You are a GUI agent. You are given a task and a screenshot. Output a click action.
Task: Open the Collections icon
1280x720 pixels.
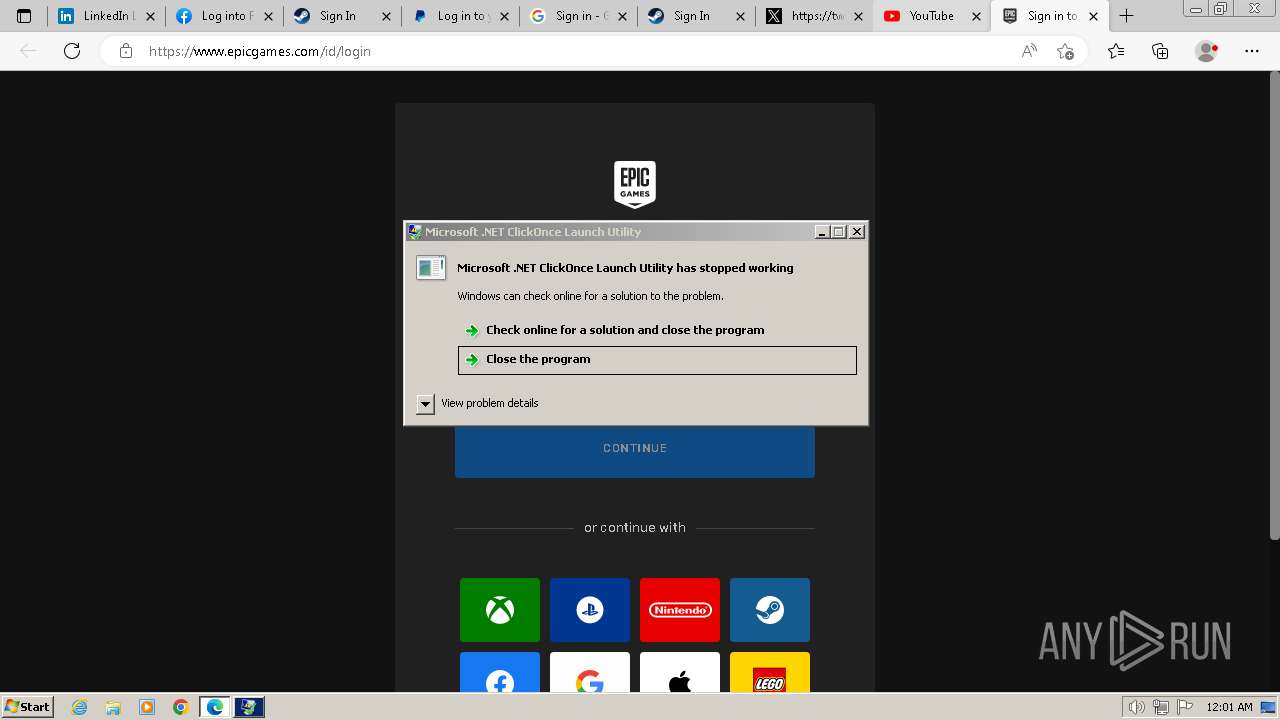[1160, 51]
